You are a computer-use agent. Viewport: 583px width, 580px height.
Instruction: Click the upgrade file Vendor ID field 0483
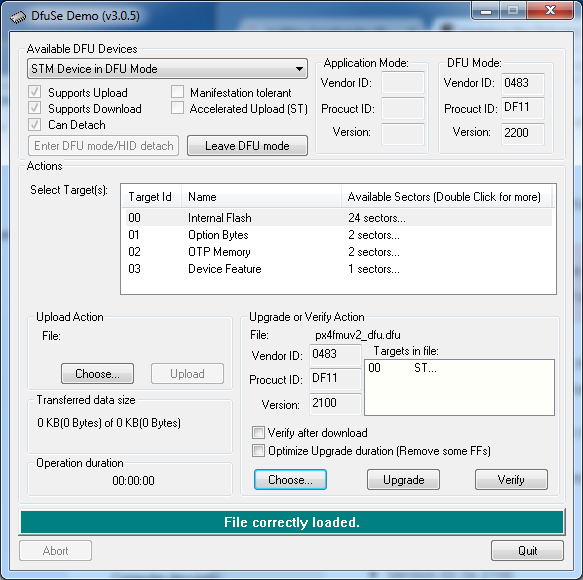click(x=335, y=355)
